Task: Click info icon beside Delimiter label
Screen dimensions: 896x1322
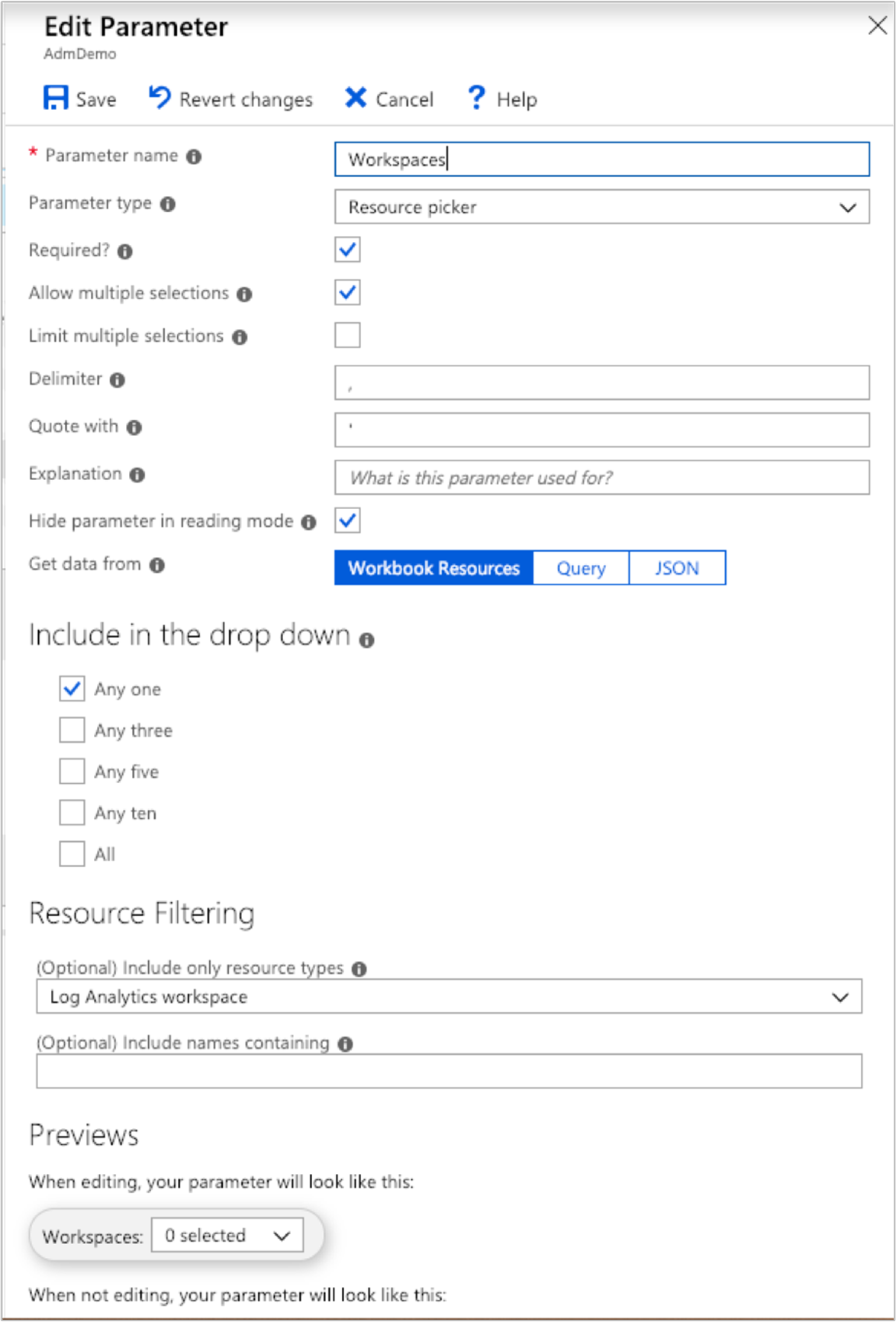Action: pos(118,380)
